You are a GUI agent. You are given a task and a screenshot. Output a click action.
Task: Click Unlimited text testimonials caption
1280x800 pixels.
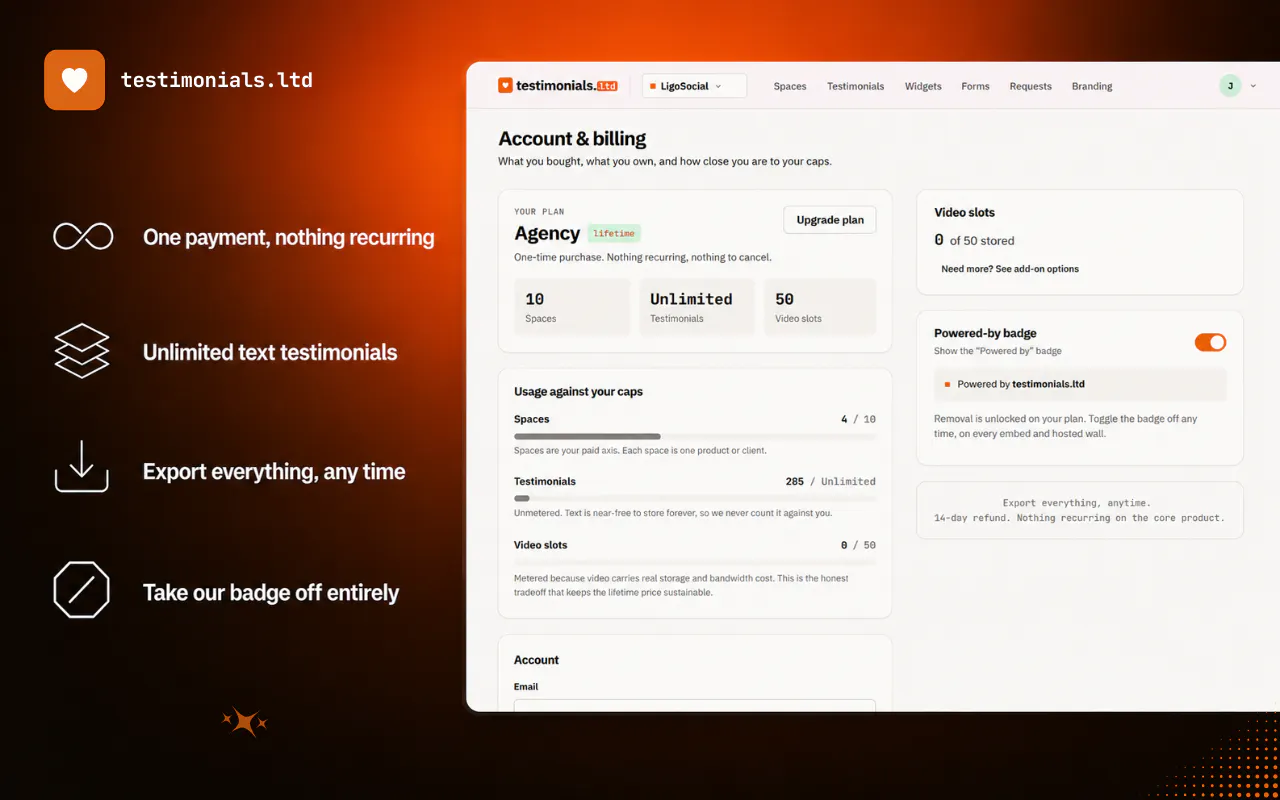[x=270, y=352]
